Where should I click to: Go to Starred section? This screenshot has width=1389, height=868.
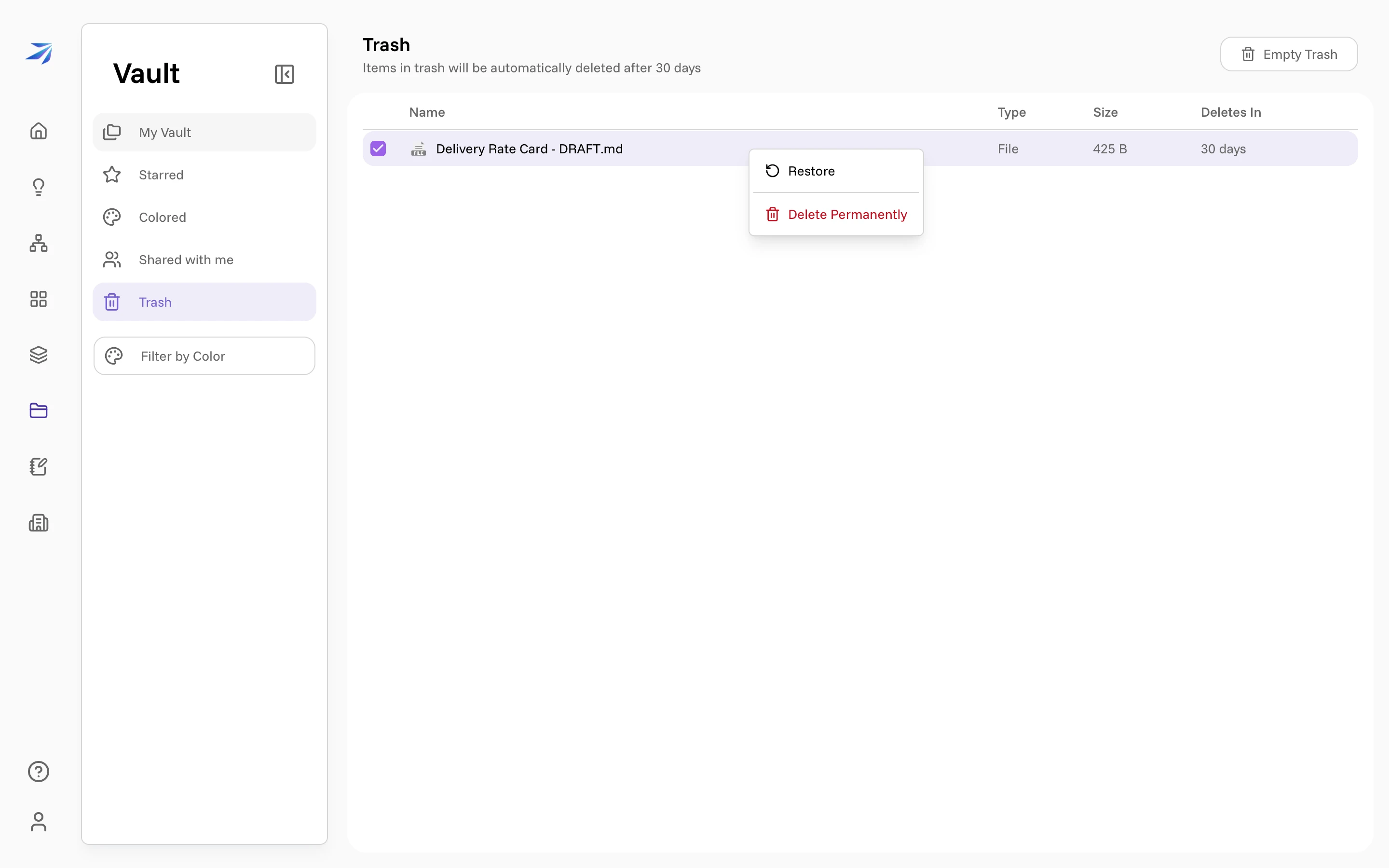click(x=204, y=175)
